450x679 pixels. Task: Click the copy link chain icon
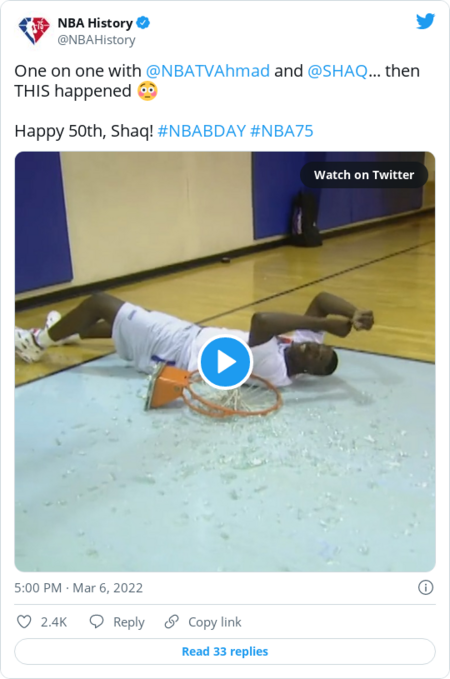click(x=172, y=622)
